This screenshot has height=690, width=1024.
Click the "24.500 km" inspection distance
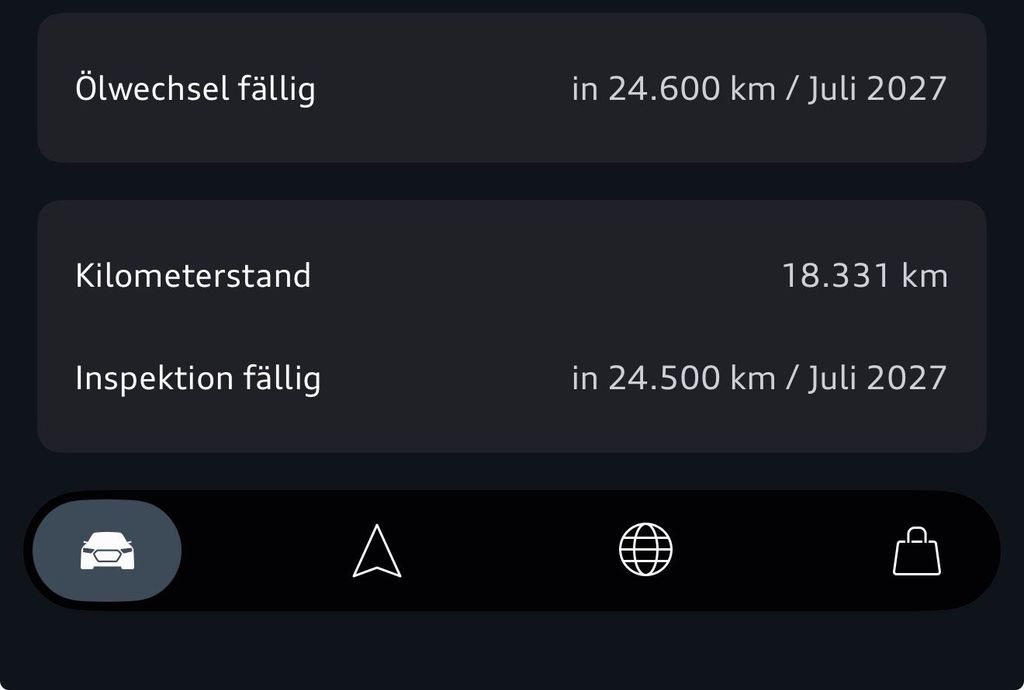692,378
